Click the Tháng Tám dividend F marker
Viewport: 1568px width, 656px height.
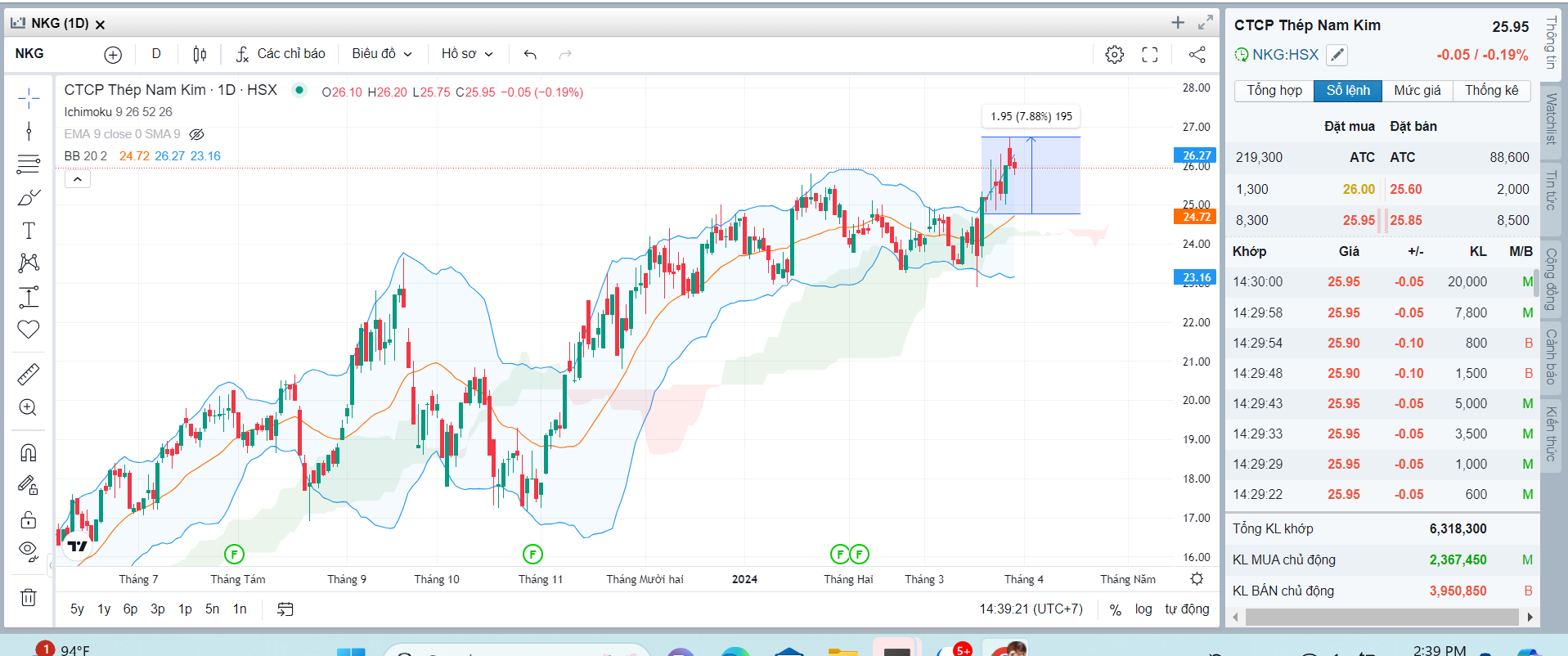click(234, 555)
